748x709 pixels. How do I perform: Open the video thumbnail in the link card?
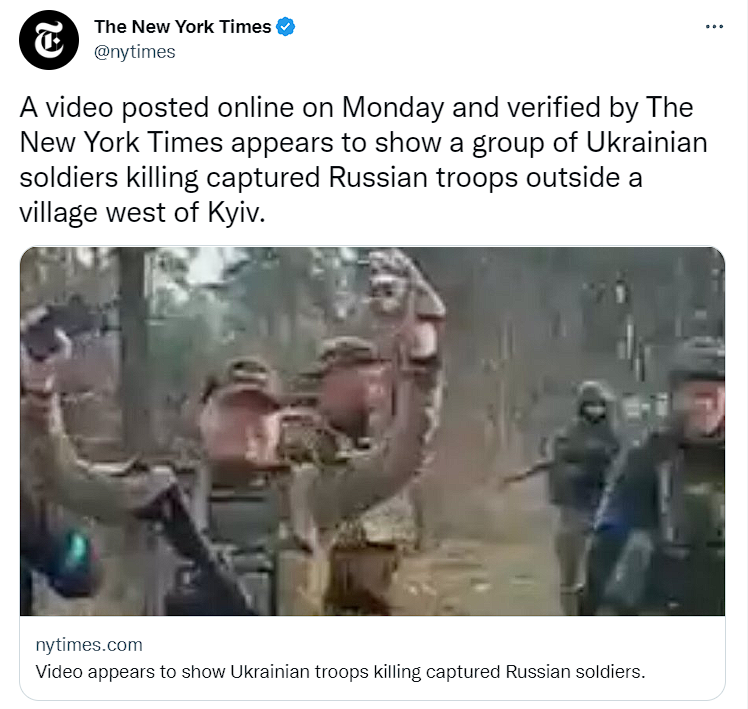click(372, 431)
